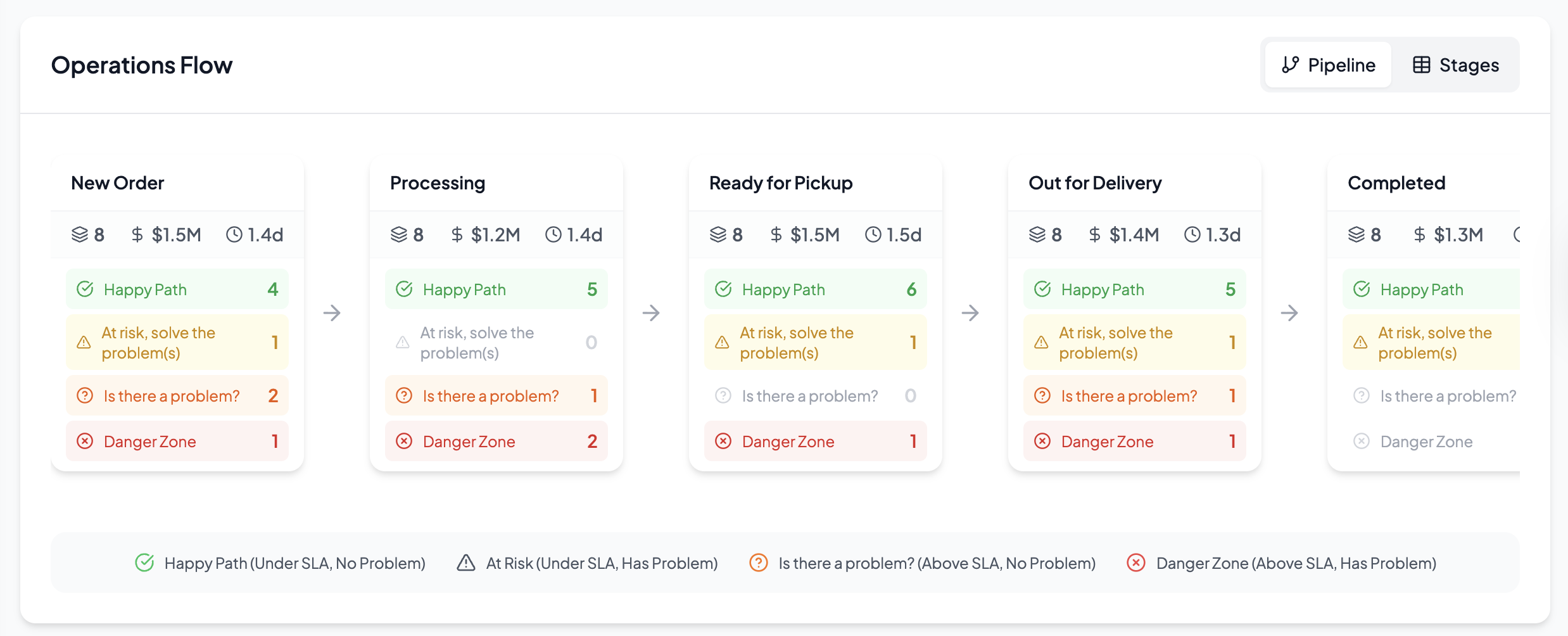The width and height of the screenshot is (1568, 636).
Task: Switch to the Stages view tab
Action: (1455, 65)
